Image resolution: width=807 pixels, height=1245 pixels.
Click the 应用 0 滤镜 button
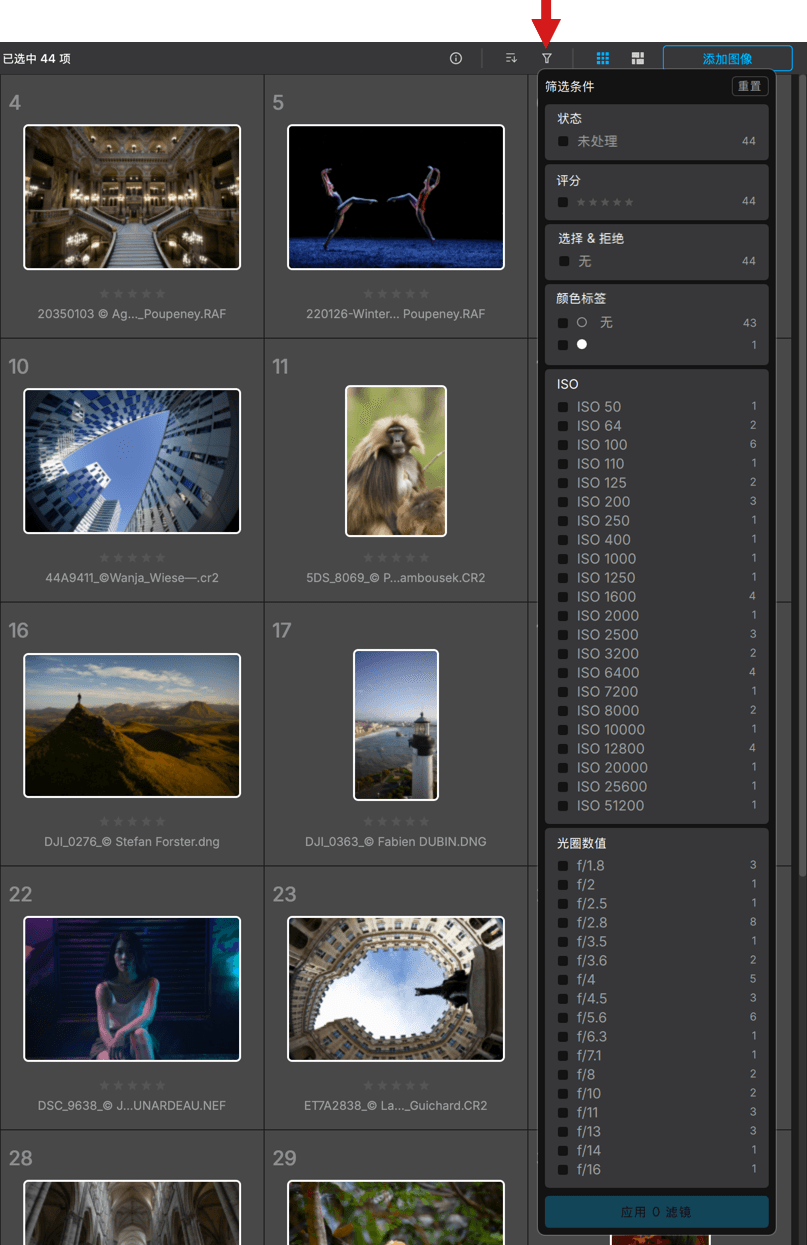pyautogui.click(x=656, y=1212)
